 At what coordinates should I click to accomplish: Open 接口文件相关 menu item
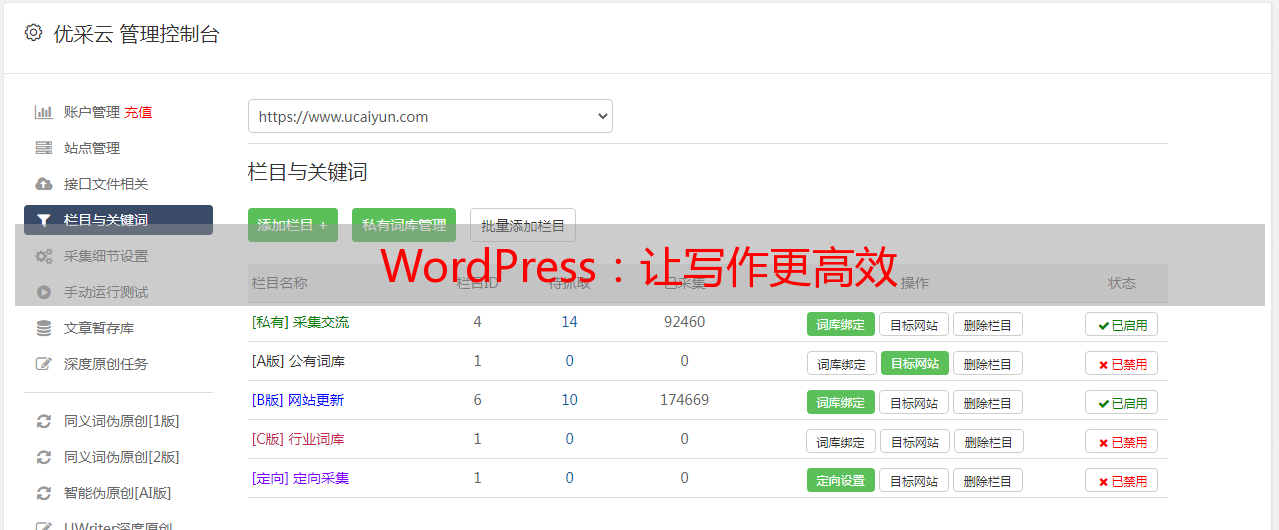click(106, 184)
